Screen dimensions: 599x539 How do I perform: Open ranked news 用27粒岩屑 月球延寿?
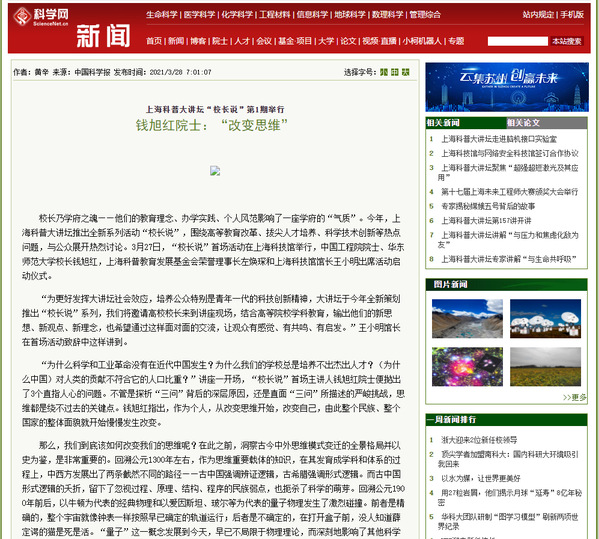pos(510,497)
